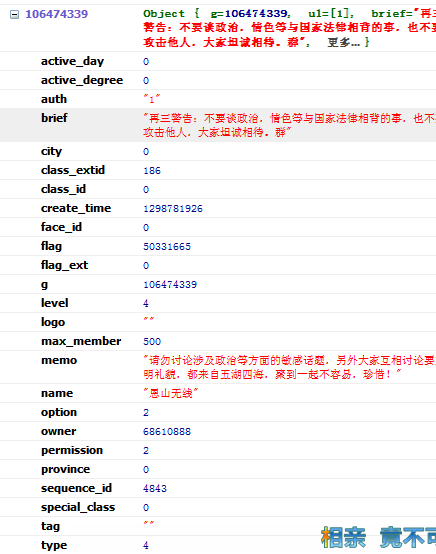
Task: Select the option property name
Action: coord(59,412)
